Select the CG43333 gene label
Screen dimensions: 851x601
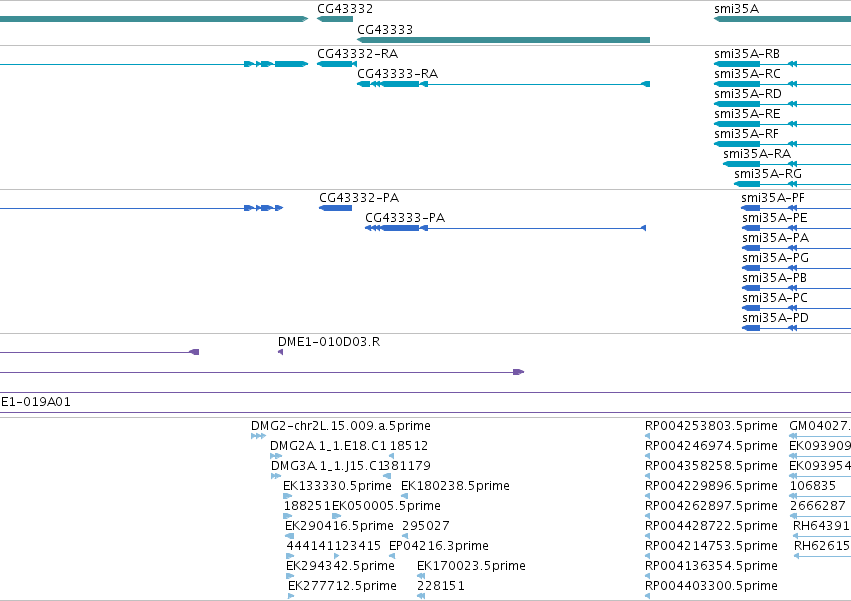coord(385,29)
